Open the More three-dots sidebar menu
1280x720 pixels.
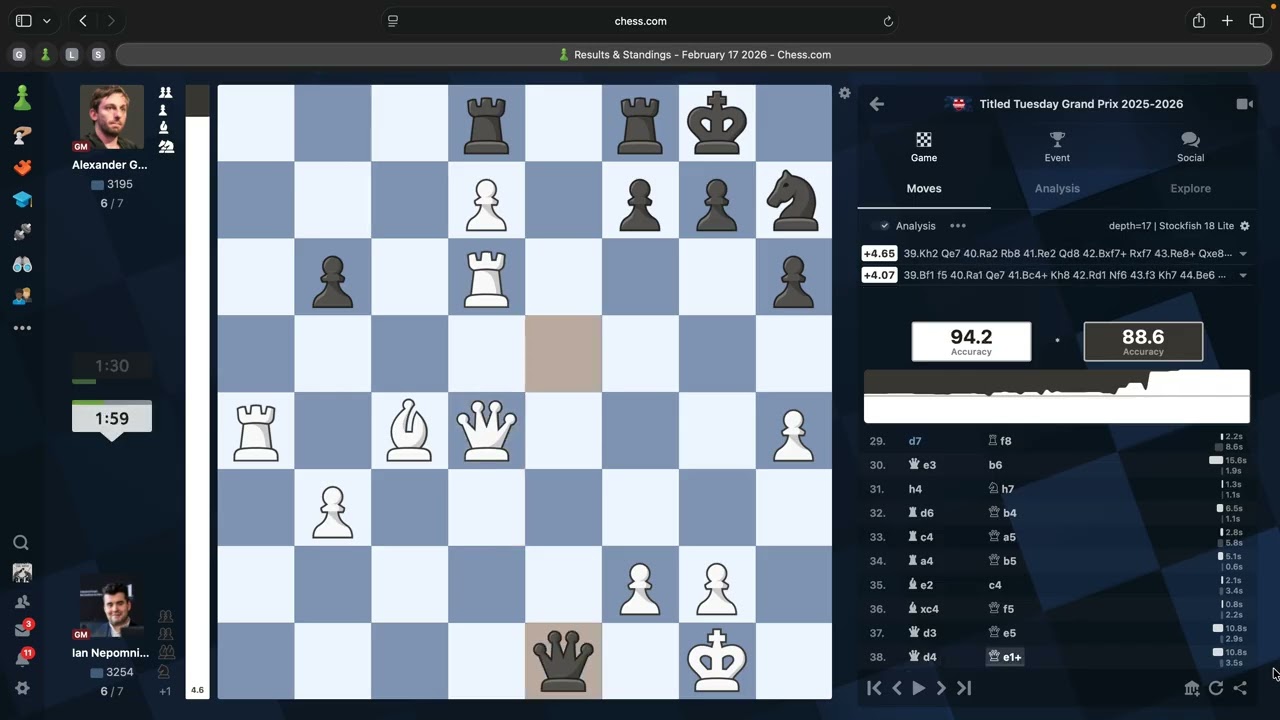point(22,328)
